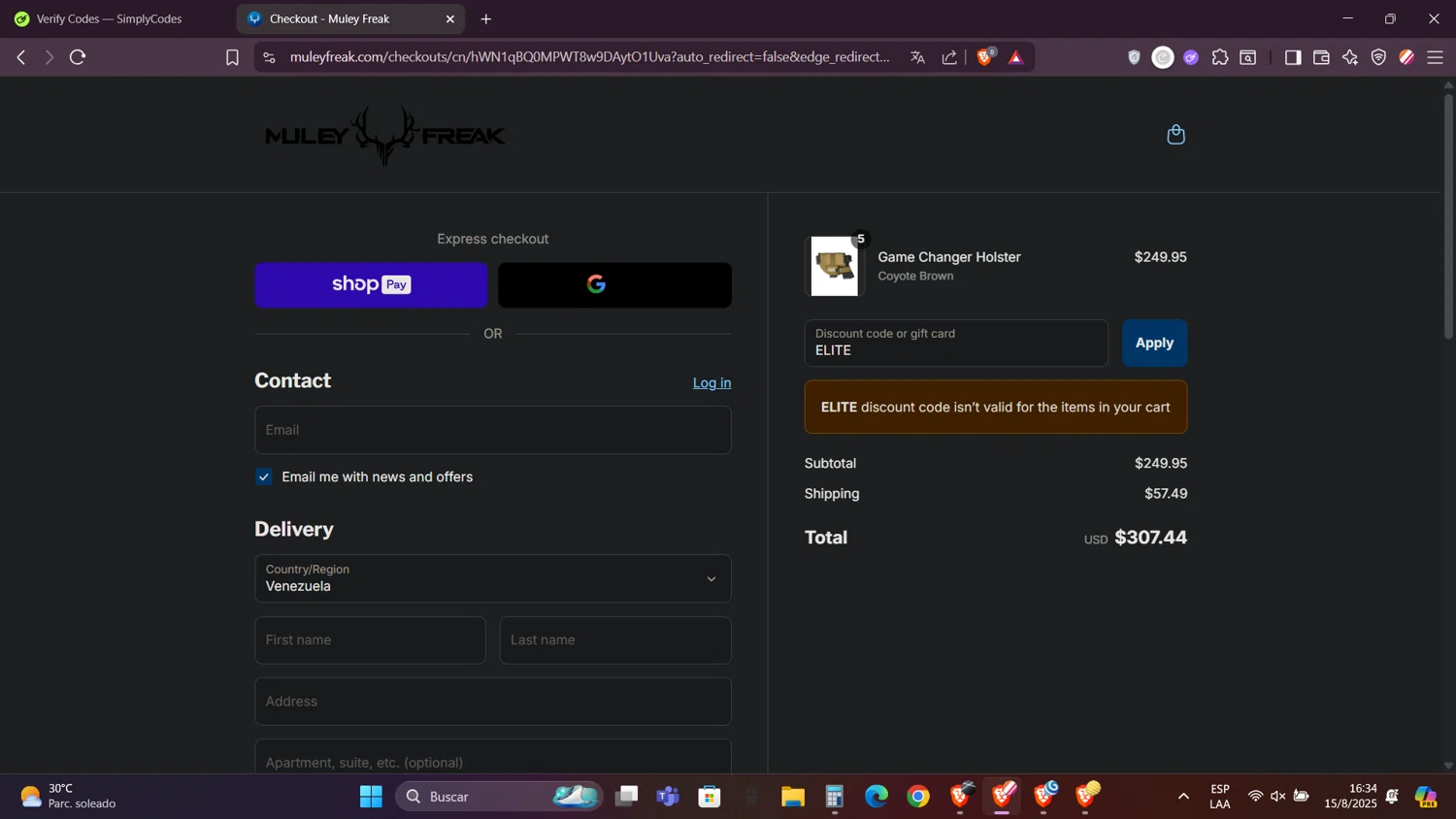Click the Log in link
Viewport: 1456px width, 819px height.
point(711,383)
